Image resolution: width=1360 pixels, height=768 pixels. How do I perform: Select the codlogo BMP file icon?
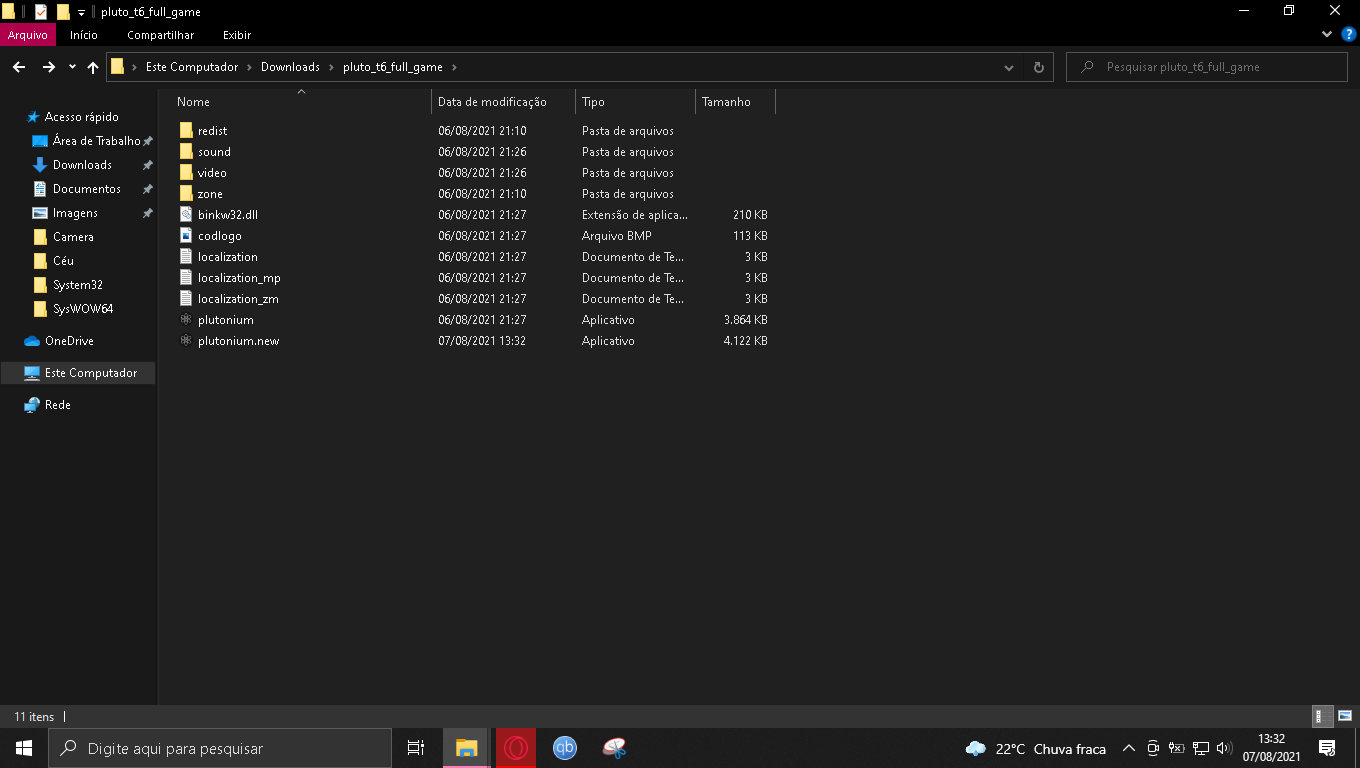point(186,236)
